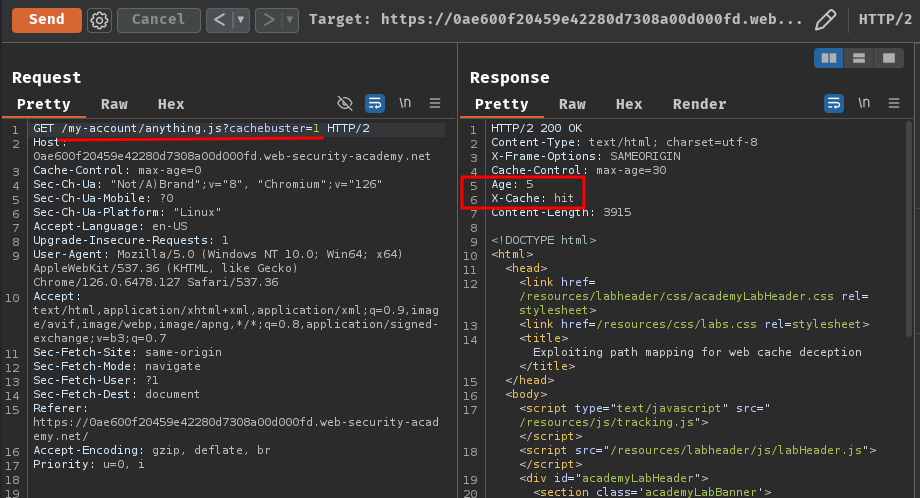Screen dimensions: 920x498
Task: Toggle request hide non-printable eye icon
Action: 345,103
